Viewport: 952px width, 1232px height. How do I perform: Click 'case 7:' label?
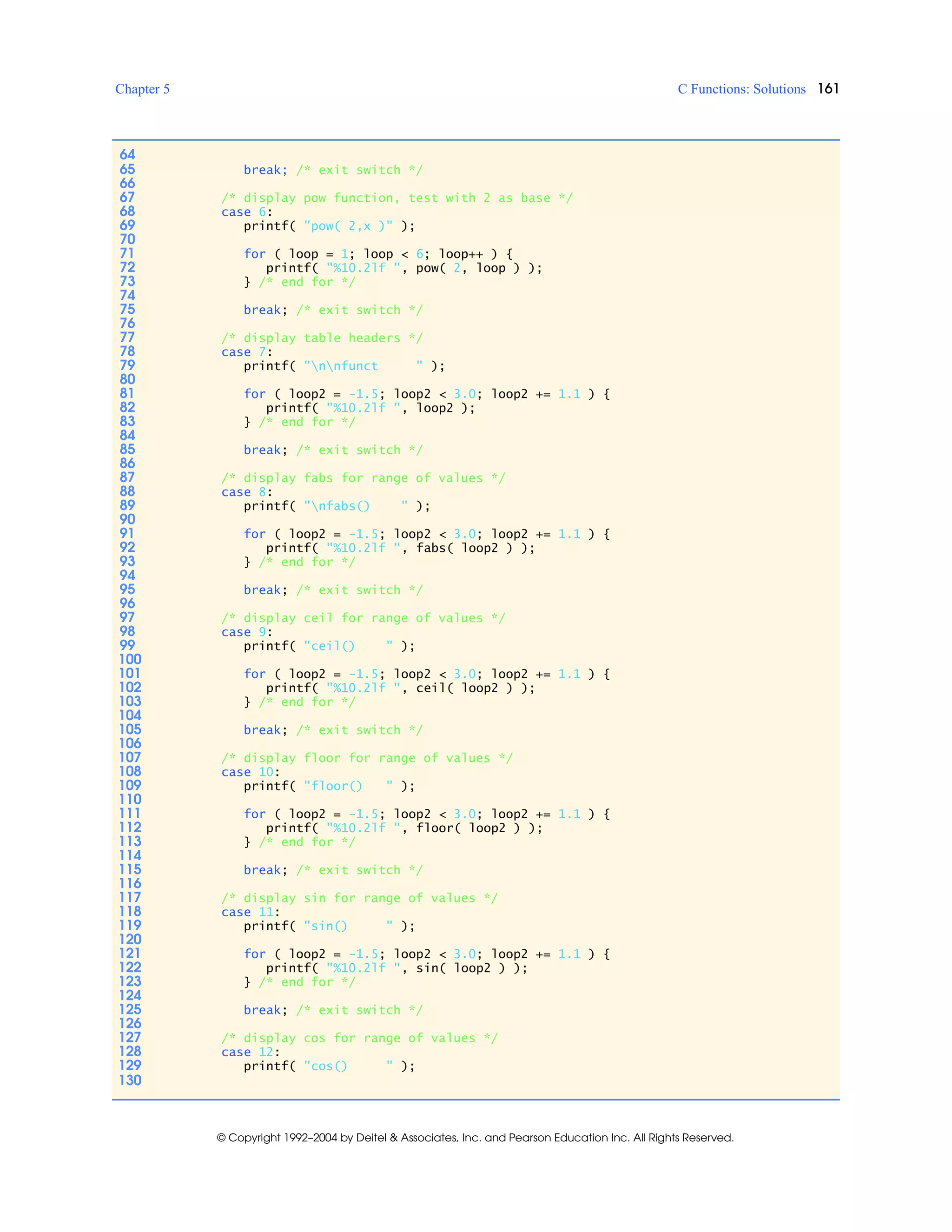point(247,352)
